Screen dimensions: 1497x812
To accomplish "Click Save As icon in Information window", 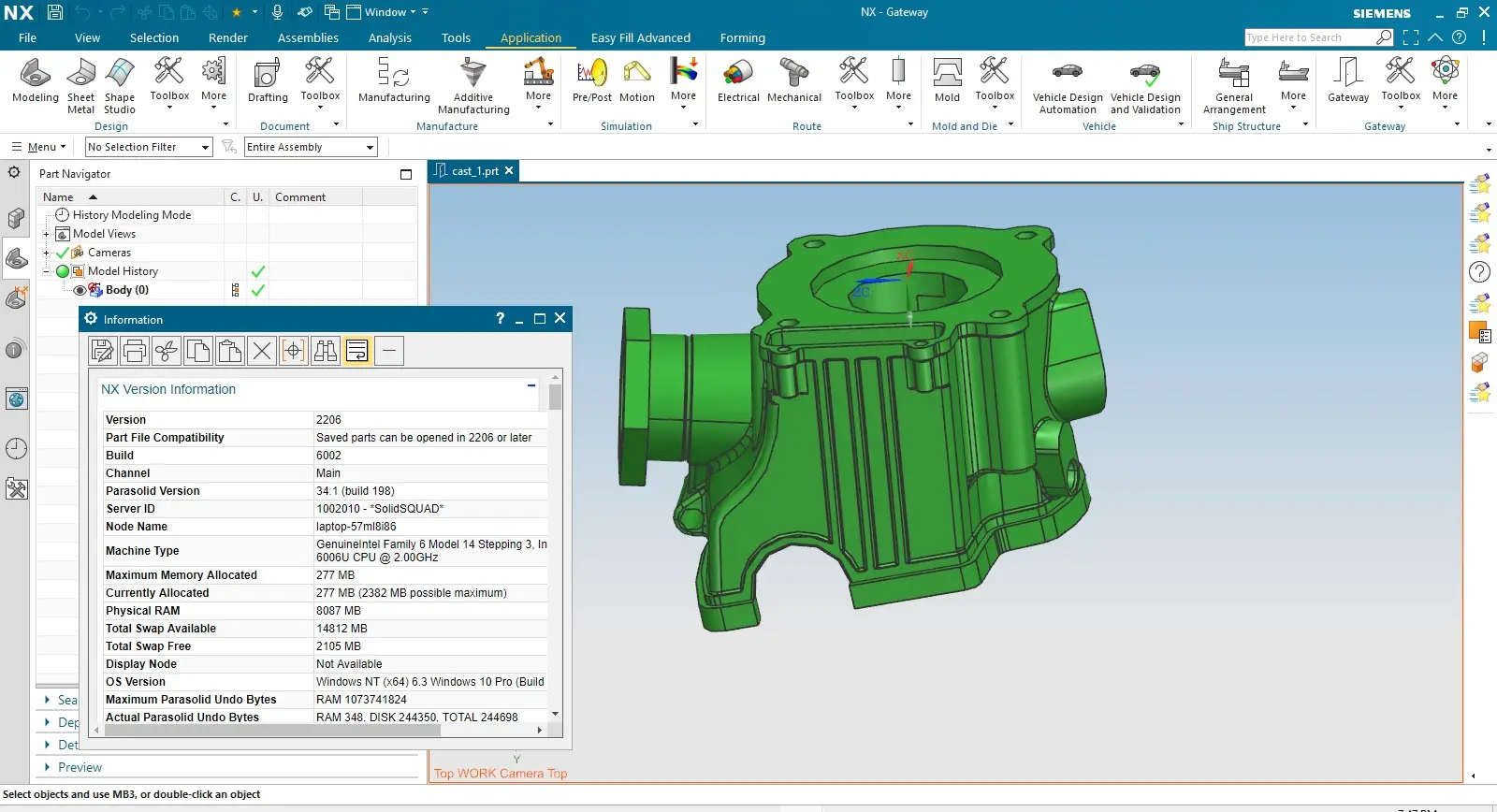I will pyautogui.click(x=102, y=351).
